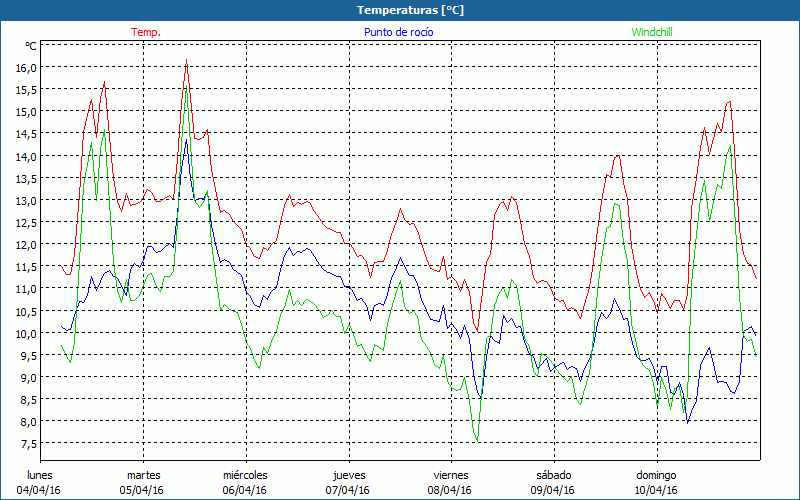800x500 pixels.
Task: Click the date label 10/04/16
Action: click(x=656, y=490)
